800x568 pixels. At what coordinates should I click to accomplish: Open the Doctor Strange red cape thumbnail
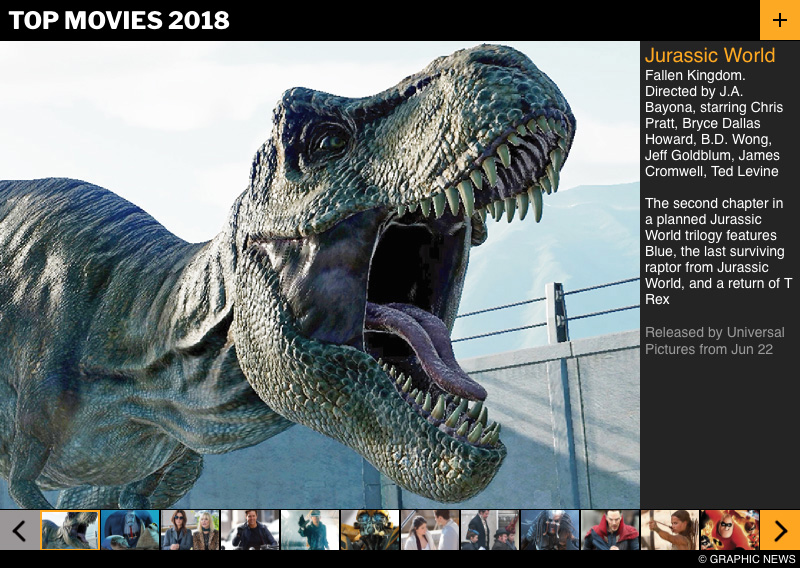tap(610, 530)
